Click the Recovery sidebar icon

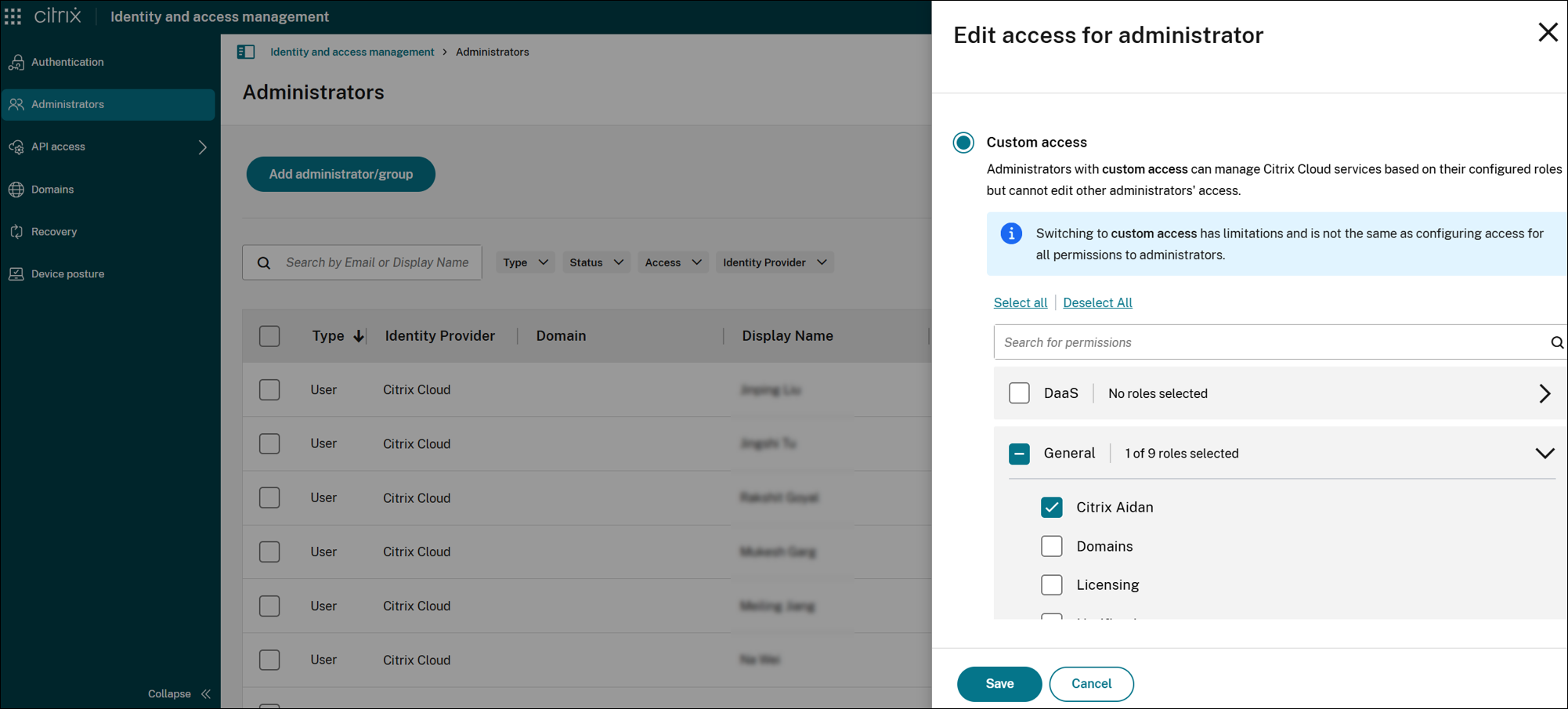(17, 231)
